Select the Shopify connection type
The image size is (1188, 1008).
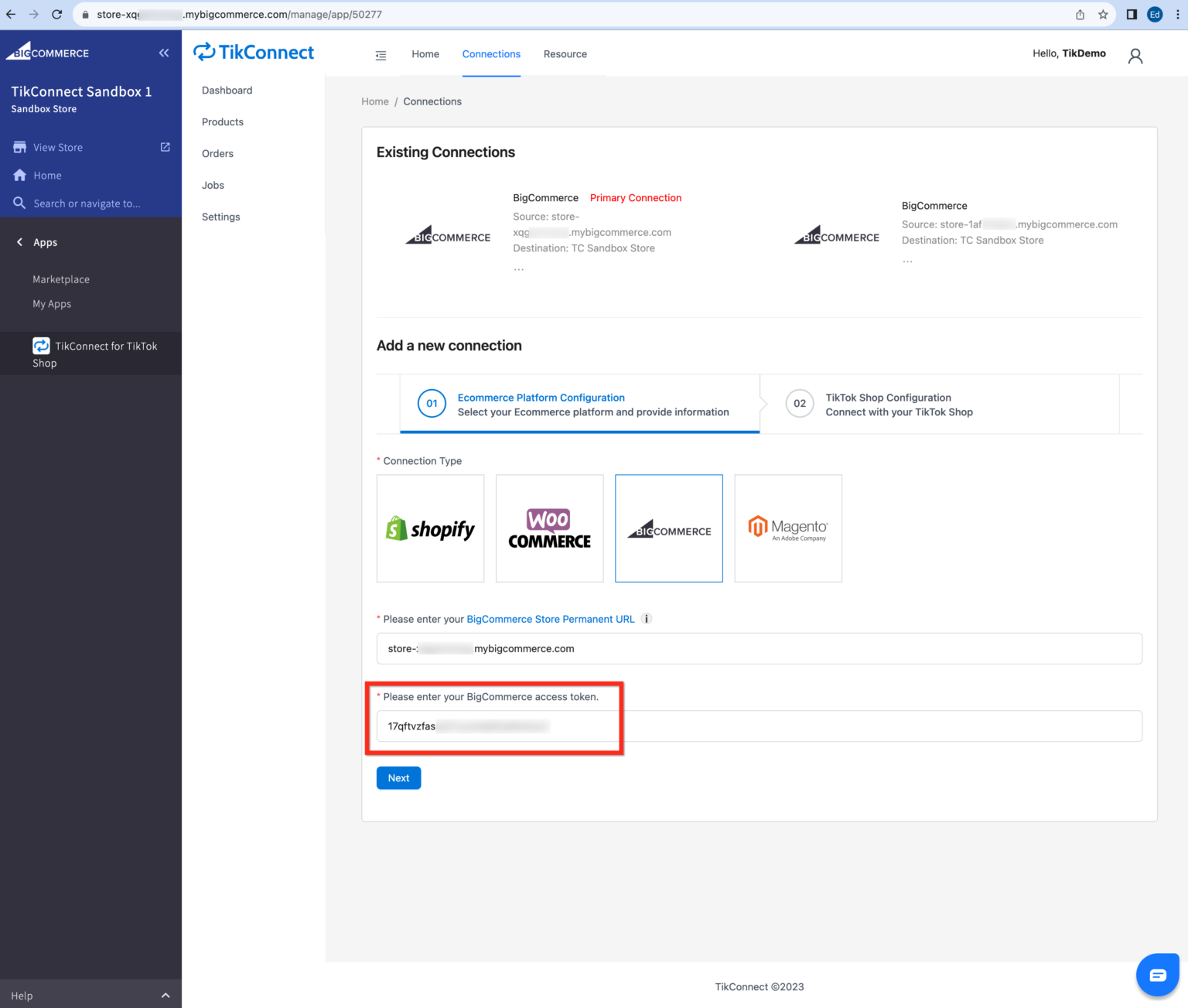click(430, 528)
